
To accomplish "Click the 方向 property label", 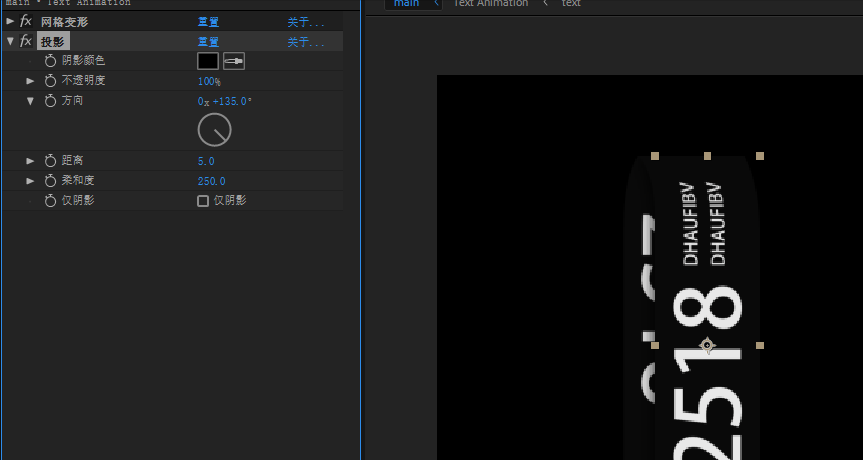I will (72, 101).
